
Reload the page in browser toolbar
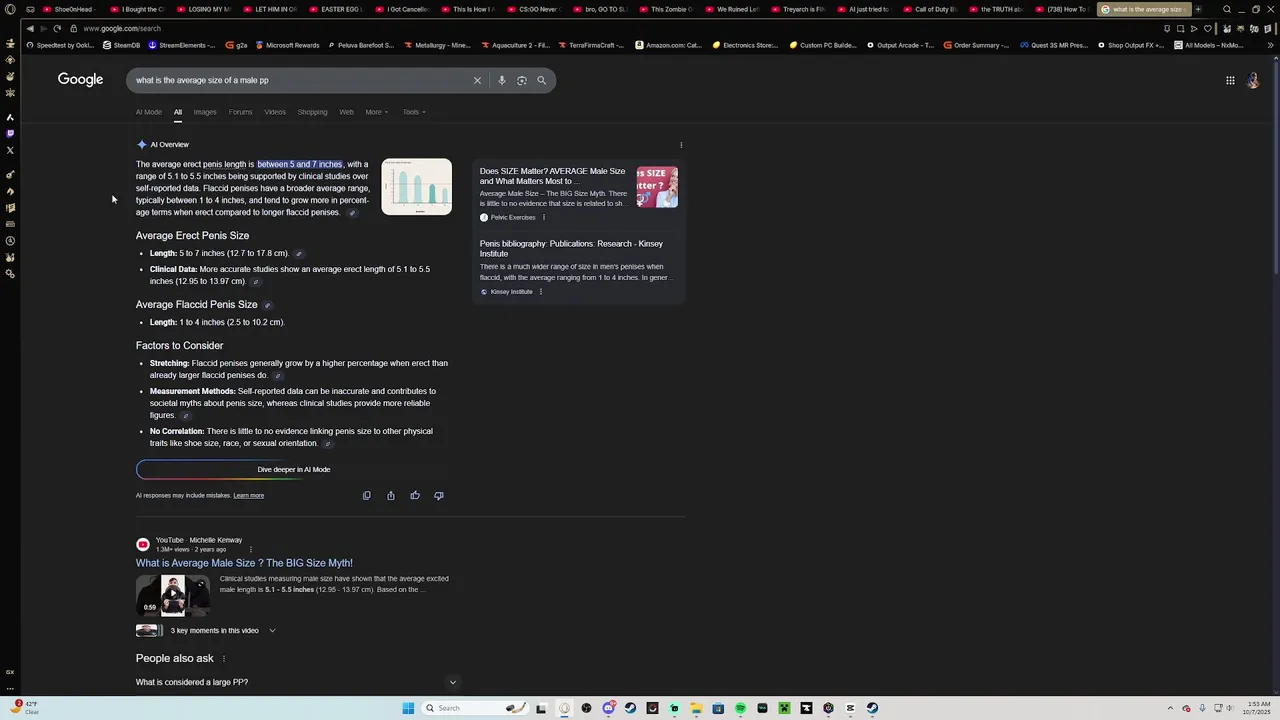point(57,28)
